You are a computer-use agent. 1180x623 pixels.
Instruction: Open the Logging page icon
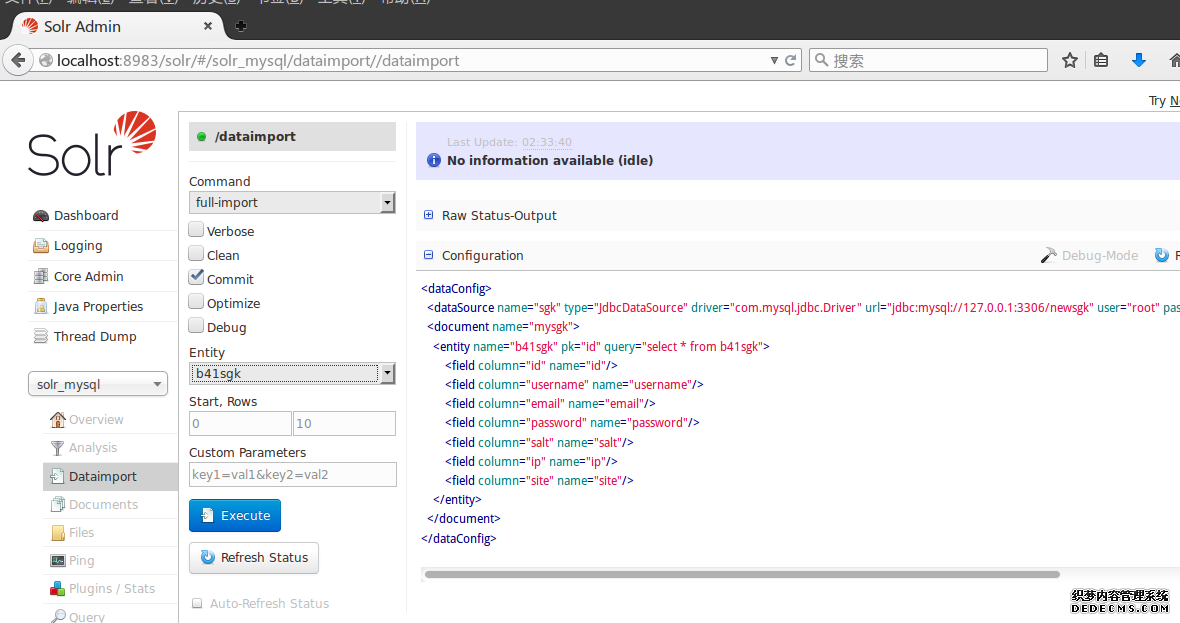[x=41, y=246]
